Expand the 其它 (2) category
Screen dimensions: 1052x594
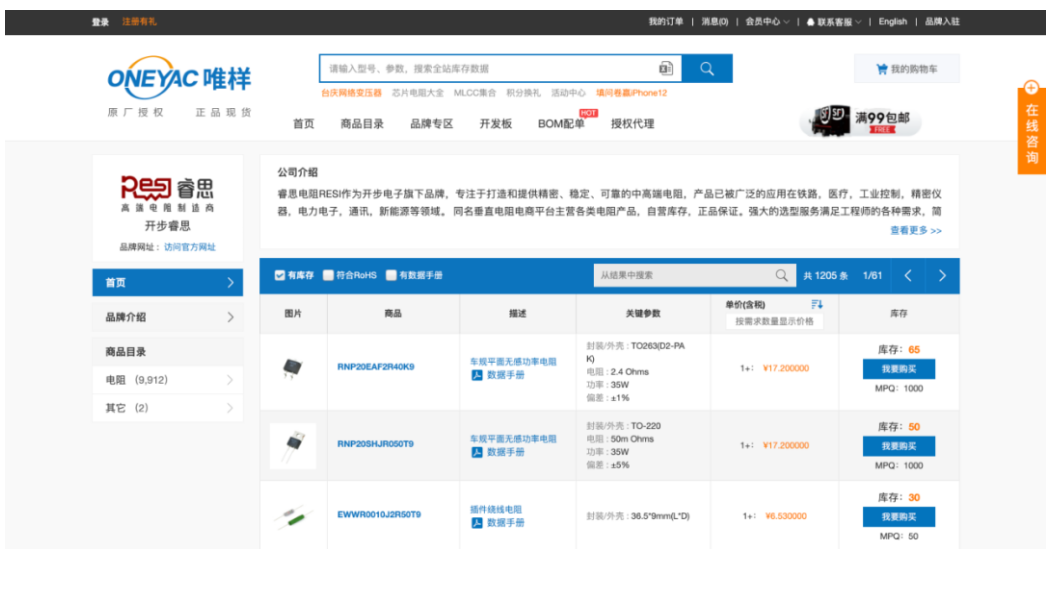click(168, 408)
